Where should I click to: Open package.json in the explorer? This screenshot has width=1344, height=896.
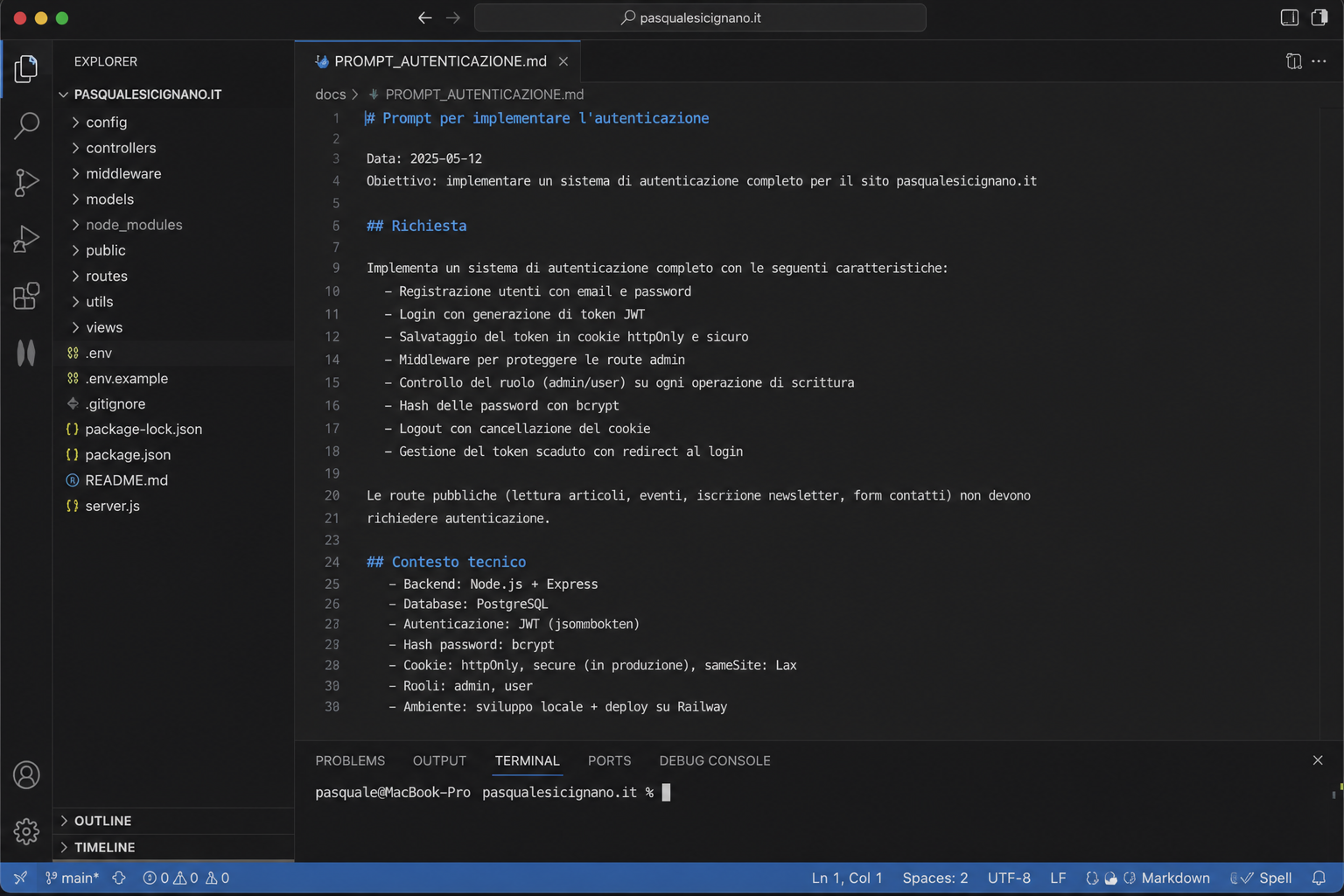click(173, 455)
